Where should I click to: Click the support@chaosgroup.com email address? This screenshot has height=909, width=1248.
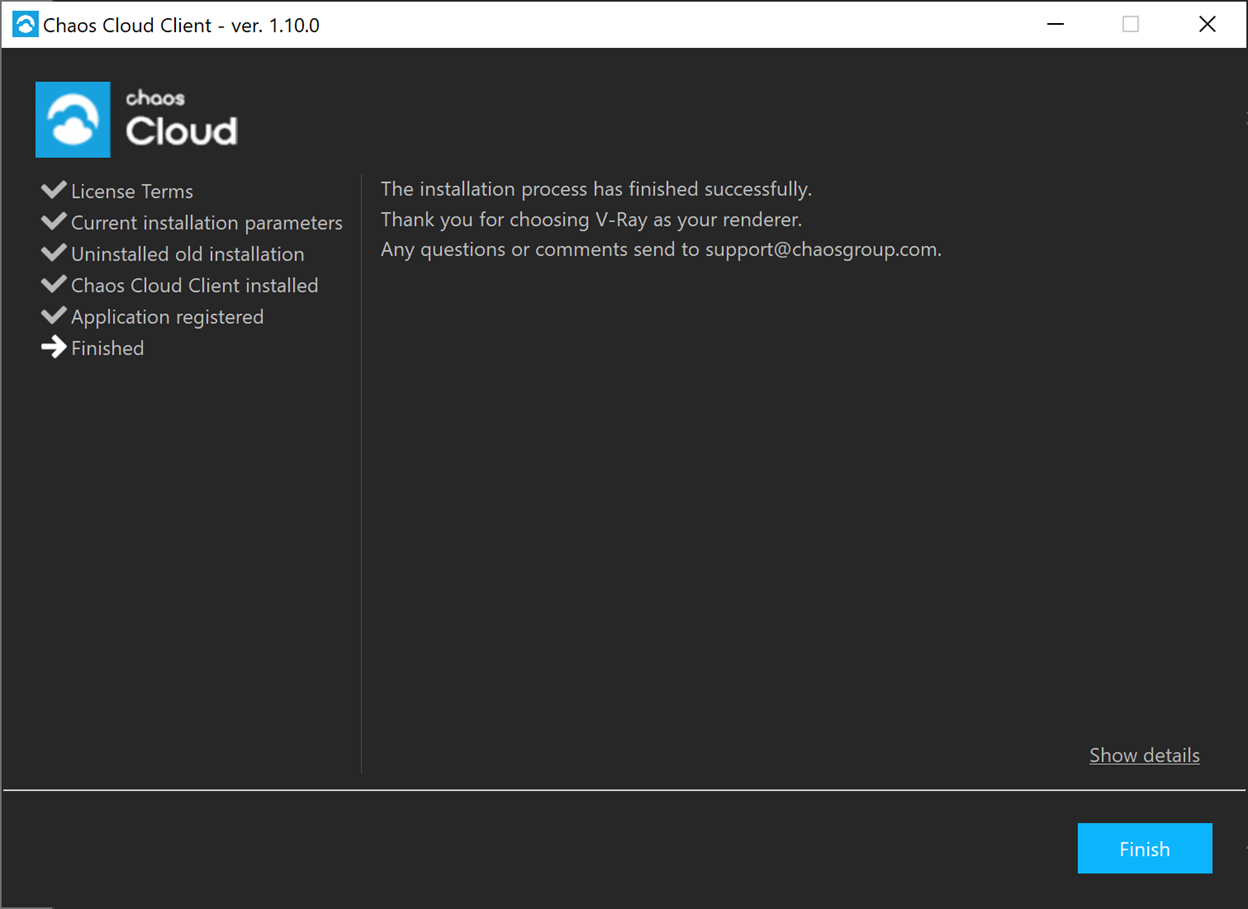pyautogui.click(x=821, y=249)
